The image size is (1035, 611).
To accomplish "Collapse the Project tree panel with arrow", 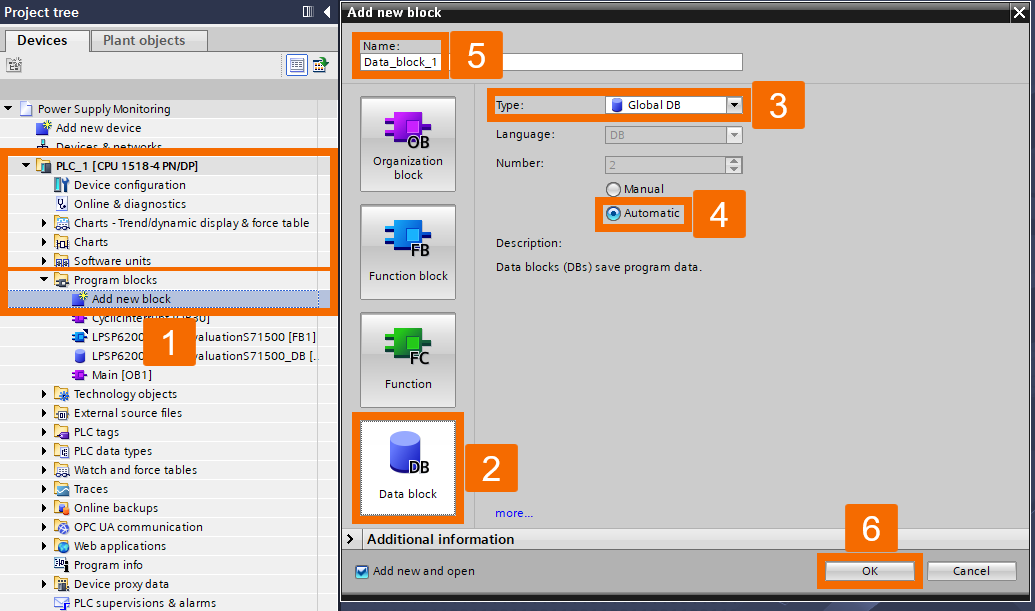I will [x=327, y=12].
